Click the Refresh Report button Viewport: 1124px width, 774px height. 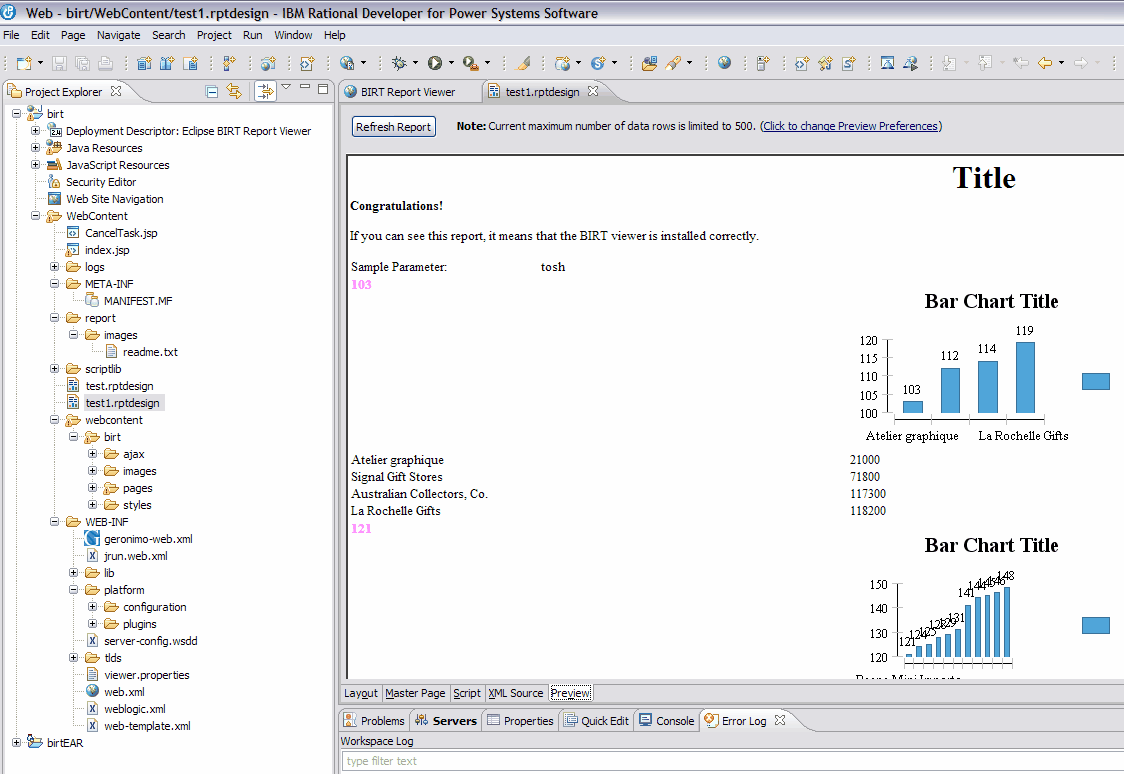click(394, 127)
